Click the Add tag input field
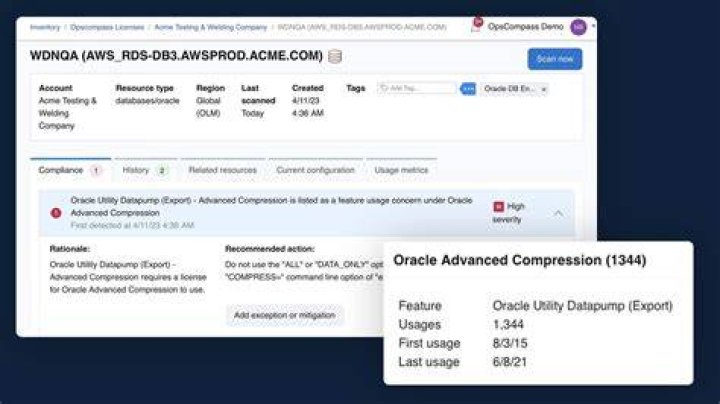This screenshot has width=720, height=404. point(416,88)
